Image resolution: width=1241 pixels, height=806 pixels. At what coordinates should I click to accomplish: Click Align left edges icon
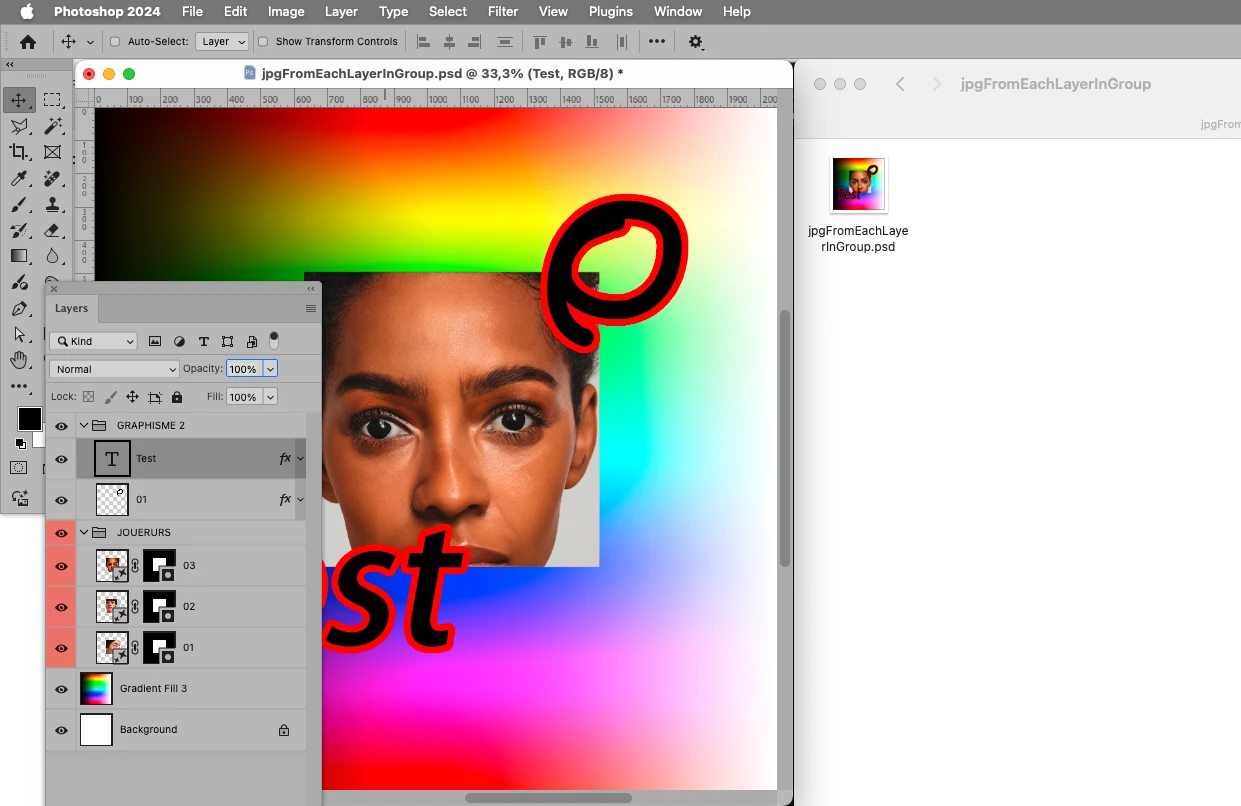point(423,42)
